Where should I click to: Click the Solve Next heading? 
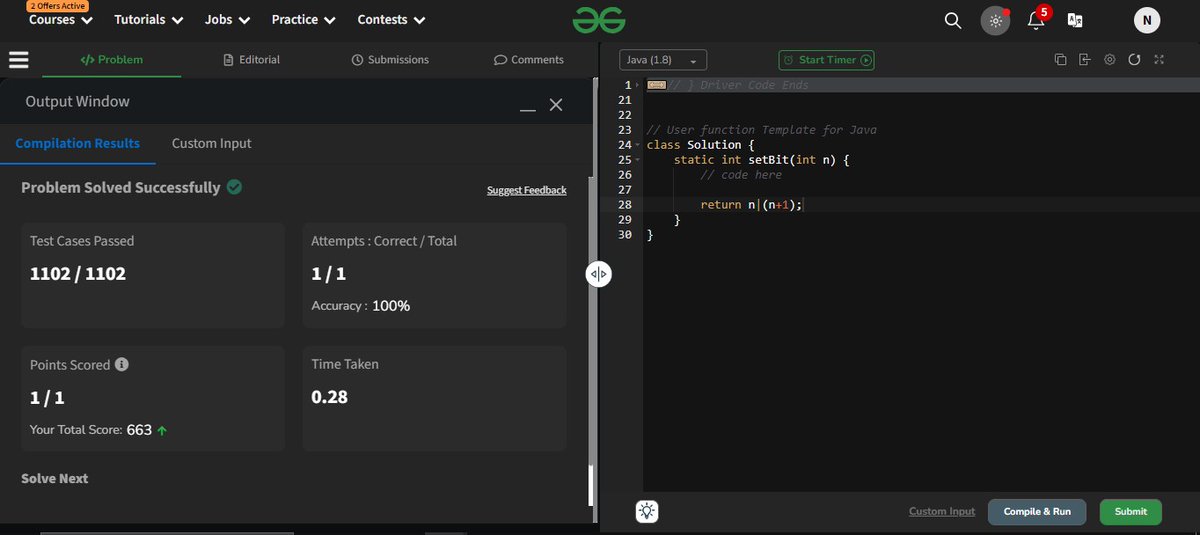(x=55, y=478)
